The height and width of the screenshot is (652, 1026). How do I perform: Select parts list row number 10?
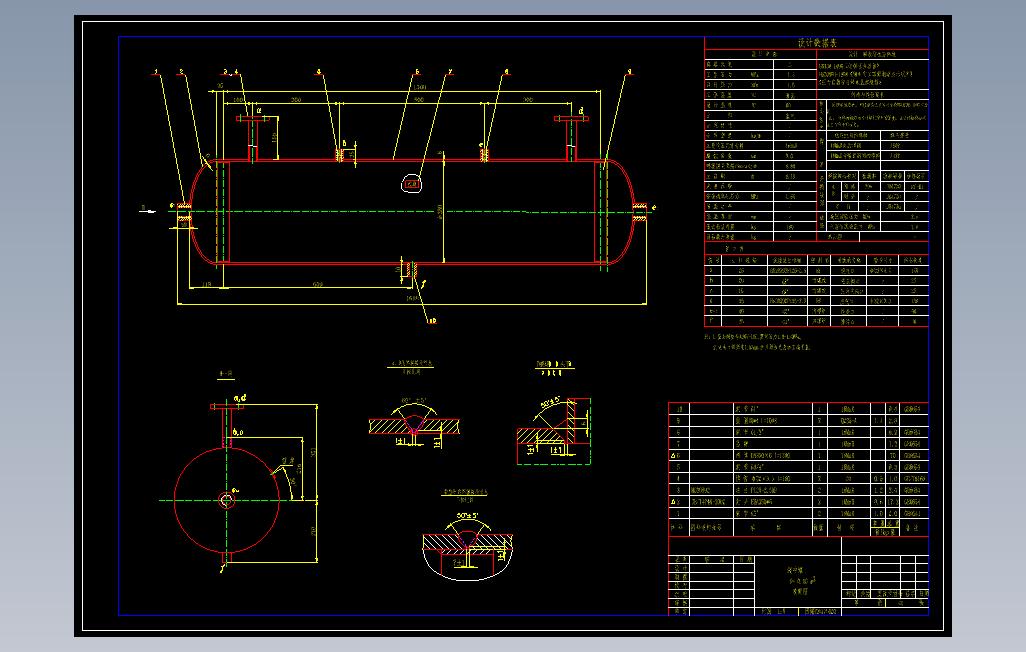point(798,408)
